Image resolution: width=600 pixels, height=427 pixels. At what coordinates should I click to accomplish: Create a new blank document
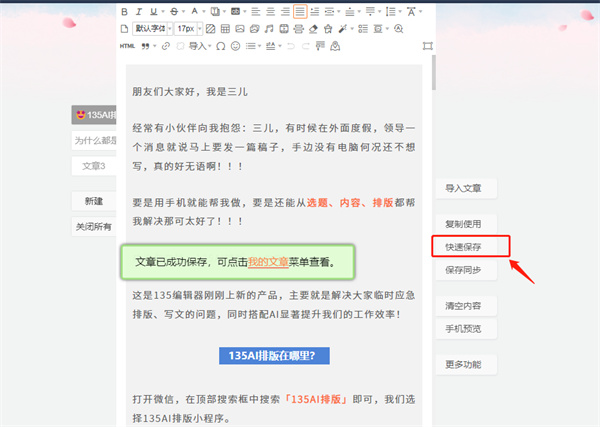[x=124, y=29]
